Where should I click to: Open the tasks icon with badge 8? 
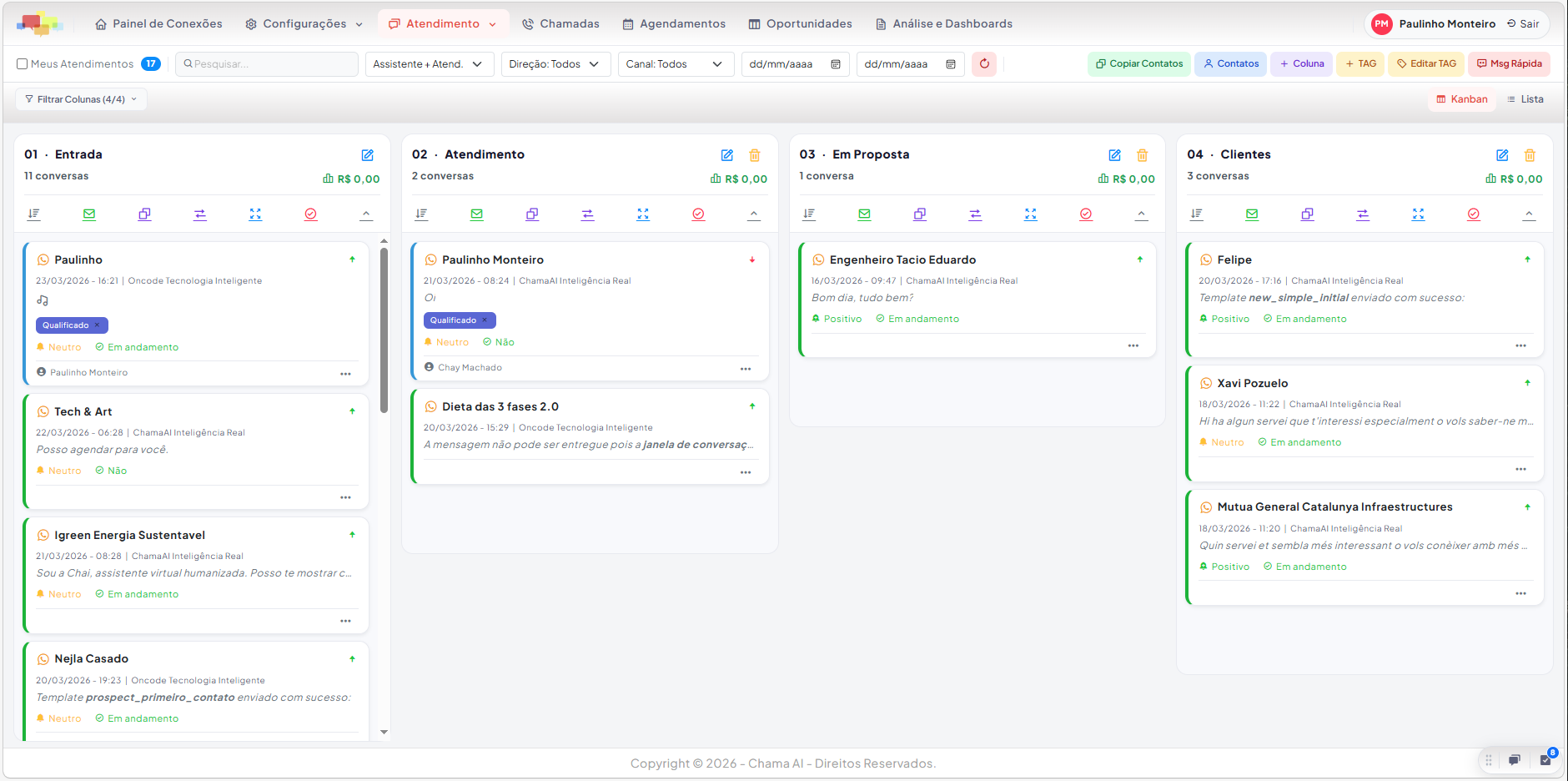(x=1545, y=759)
